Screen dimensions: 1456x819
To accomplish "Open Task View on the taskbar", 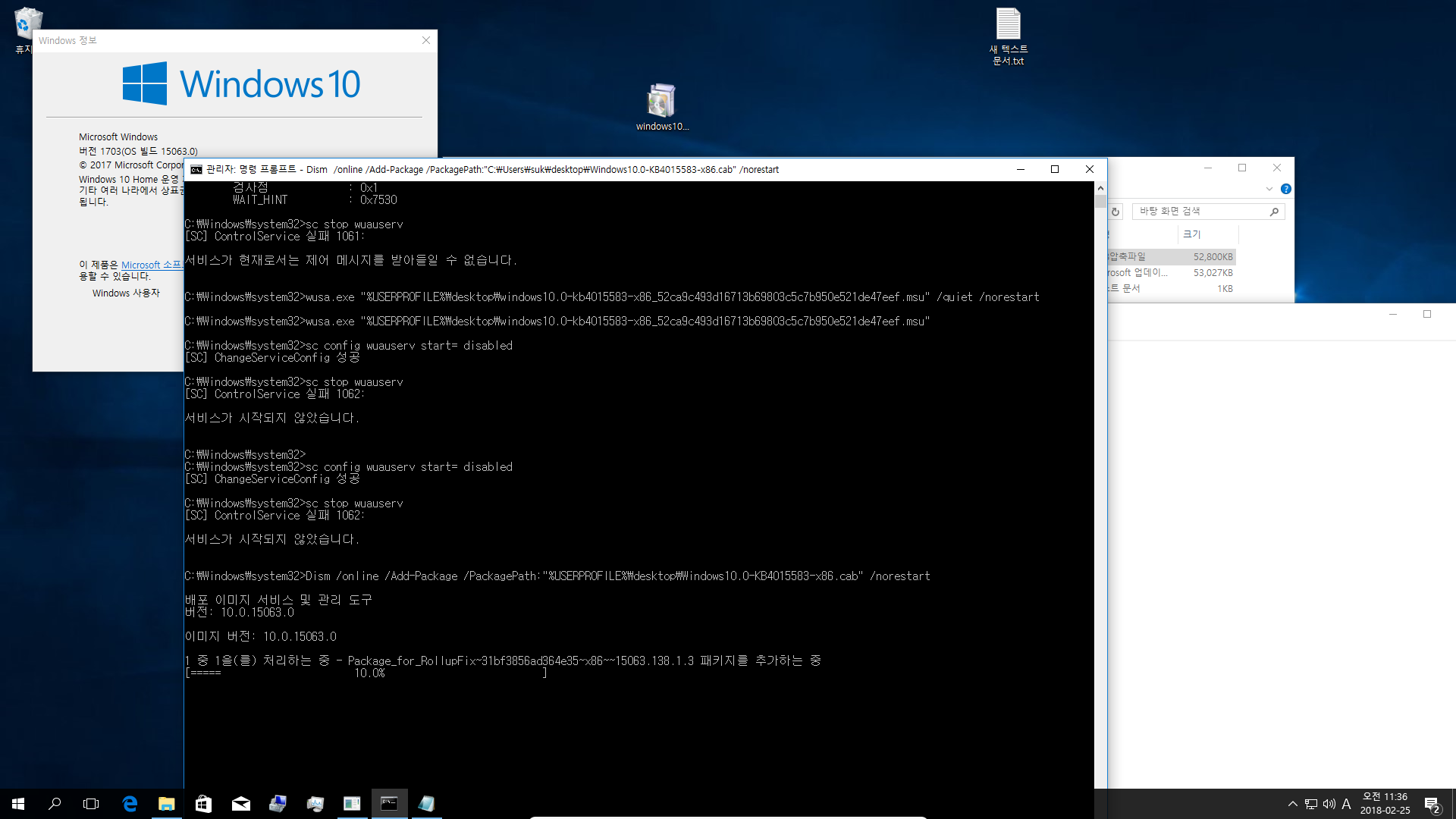I will click(x=91, y=804).
